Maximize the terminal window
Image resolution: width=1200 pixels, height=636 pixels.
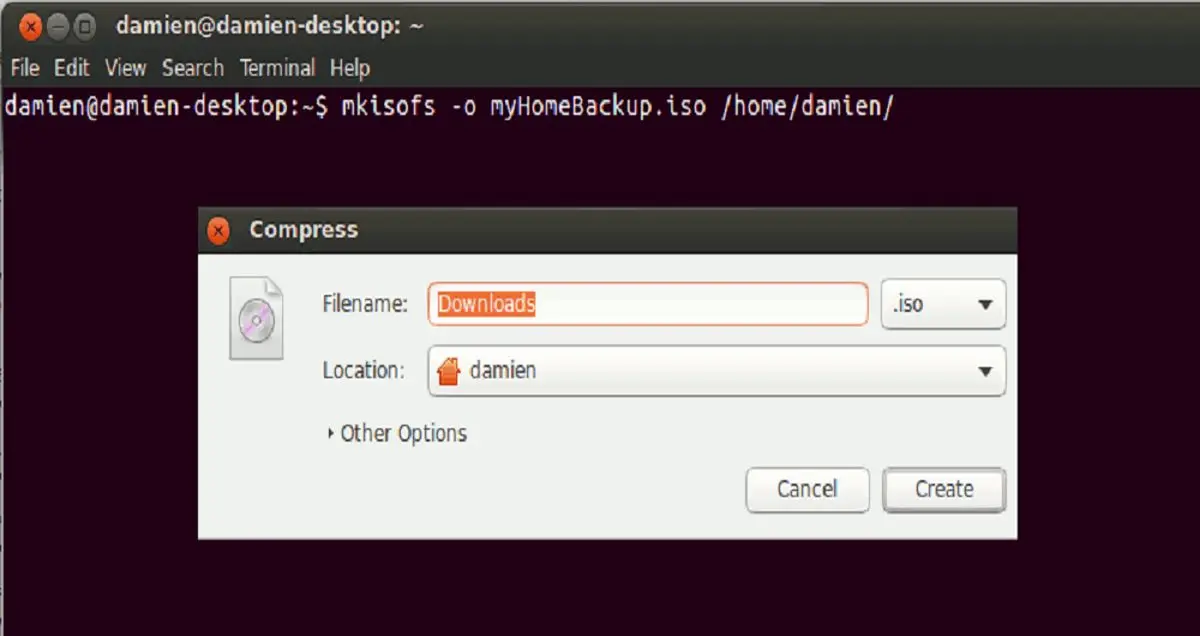[x=85, y=27]
